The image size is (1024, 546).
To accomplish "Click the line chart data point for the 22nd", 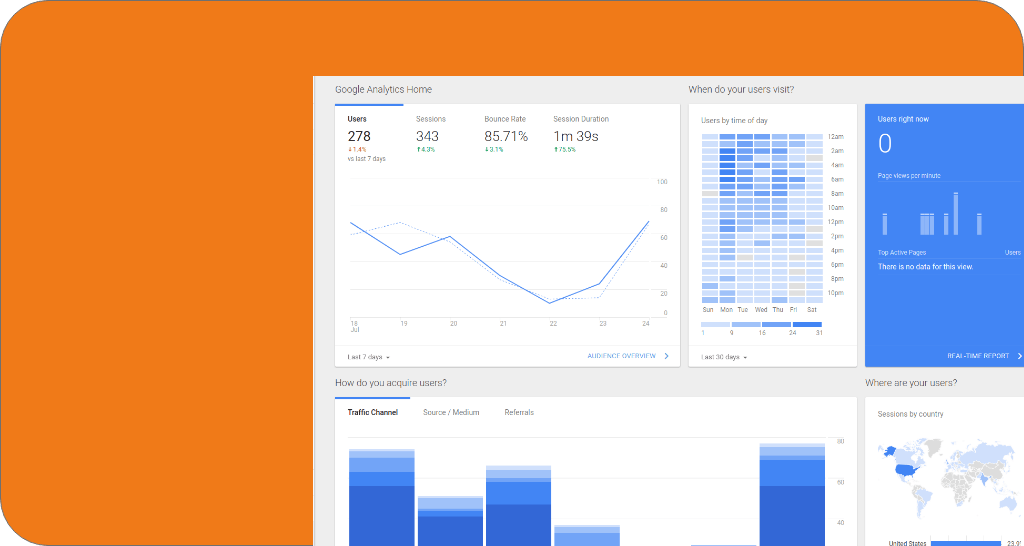I will 551,302.
